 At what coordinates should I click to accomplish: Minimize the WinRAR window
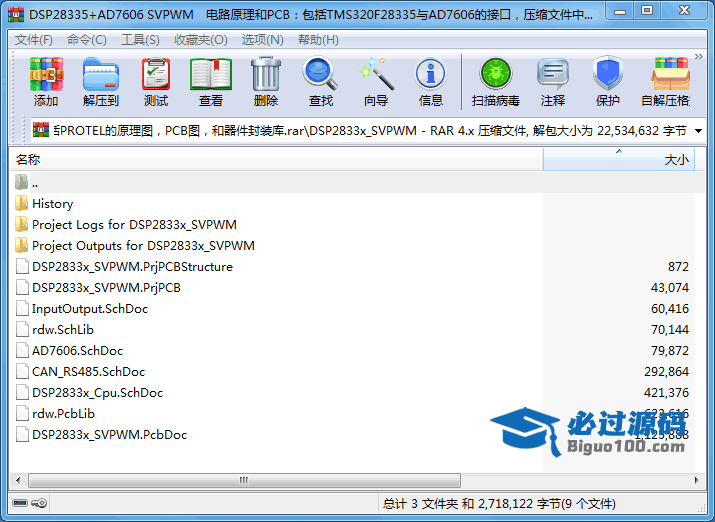620,11
